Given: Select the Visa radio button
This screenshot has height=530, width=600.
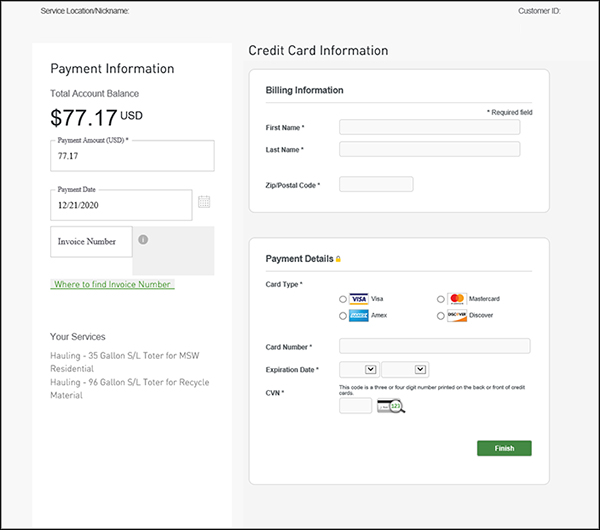Looking at the screenshot, I should tap(344, 299).
